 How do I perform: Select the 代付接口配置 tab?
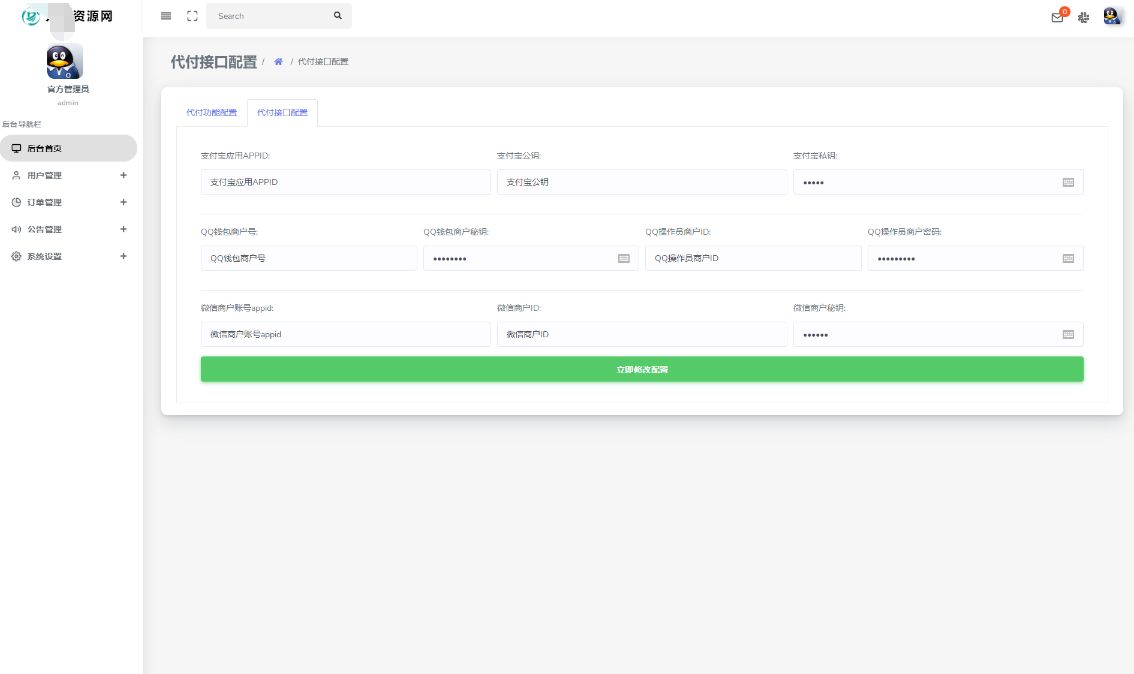pyautogui.click(x=282, y=112)
